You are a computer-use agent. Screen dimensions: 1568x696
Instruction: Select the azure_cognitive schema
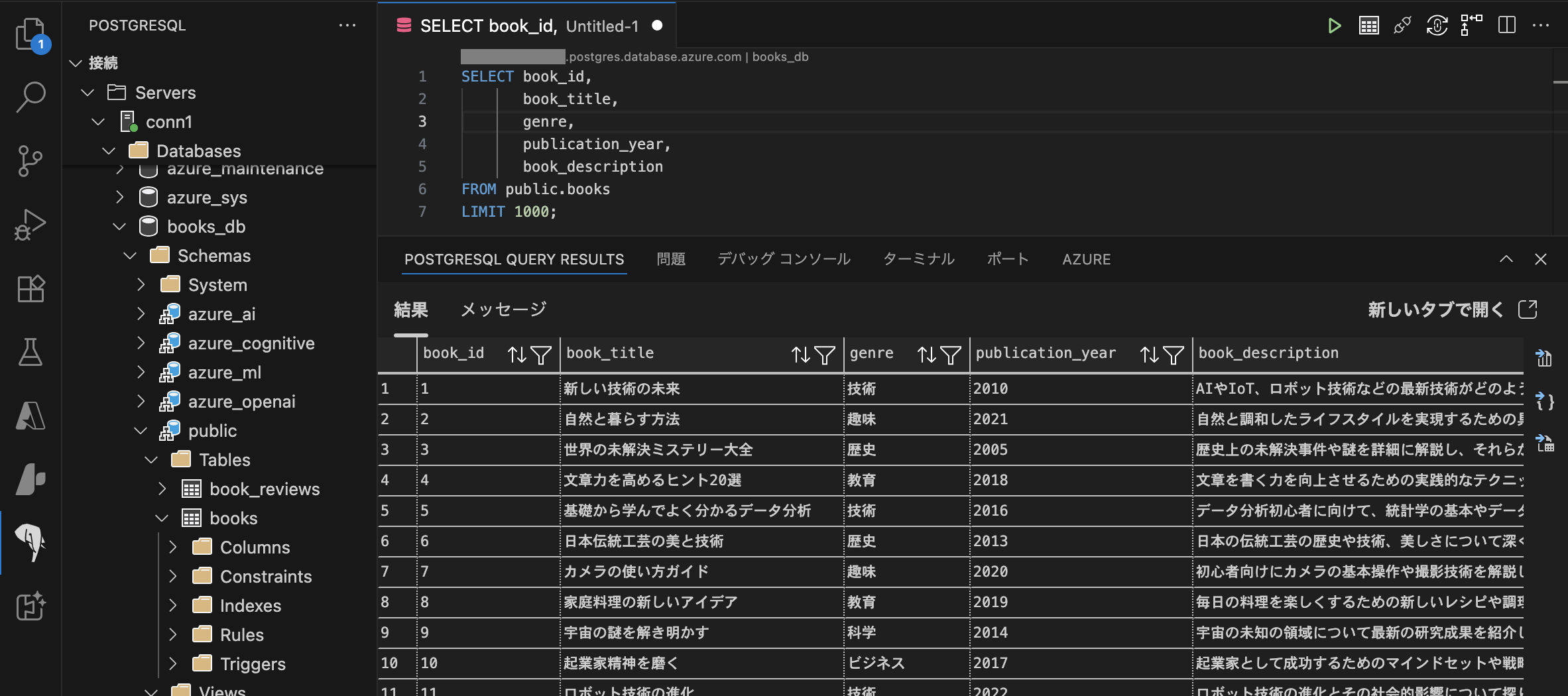click(x=251, y=343)
